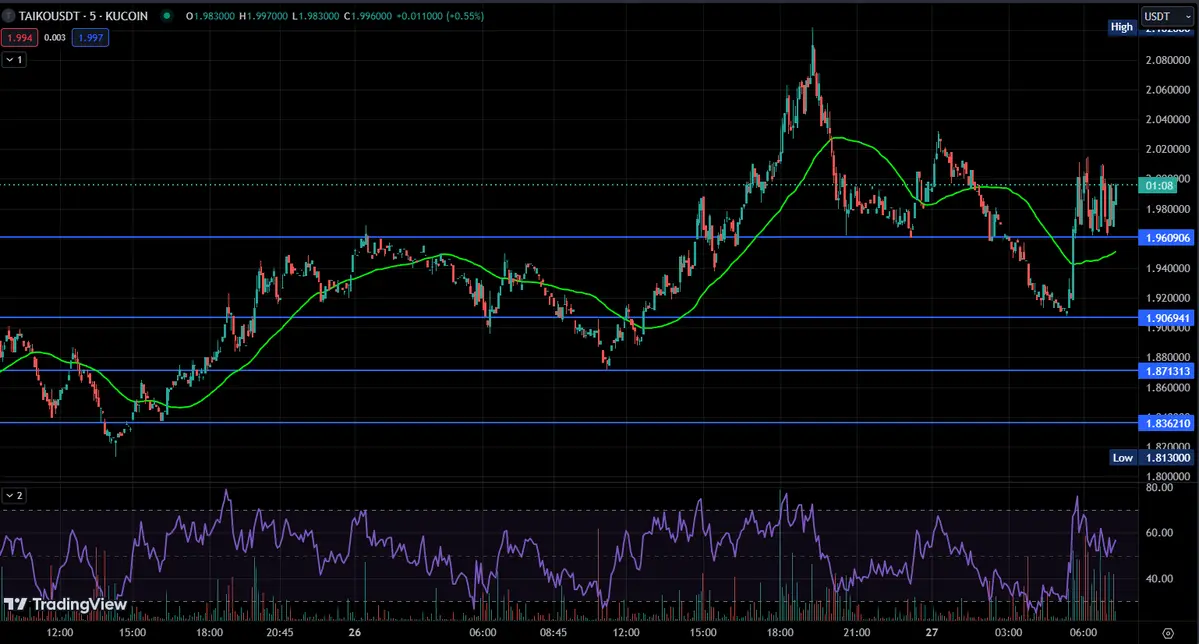Click the 03:00 time axis label

1008,633
